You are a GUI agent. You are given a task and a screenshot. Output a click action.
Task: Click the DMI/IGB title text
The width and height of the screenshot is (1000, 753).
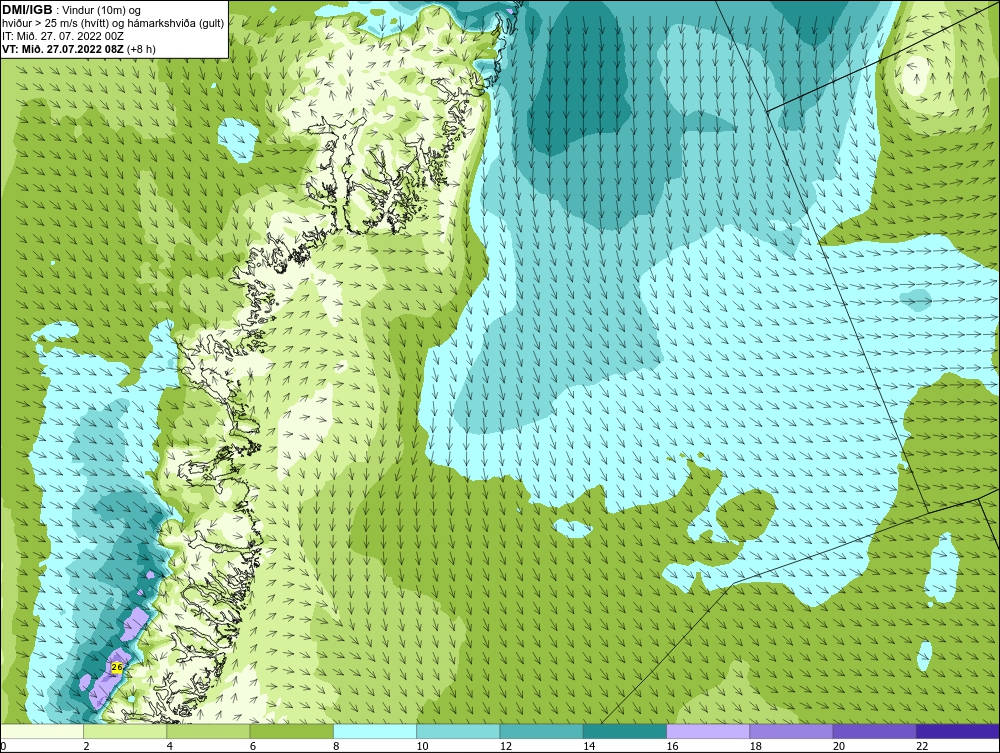[x=27, y=10]
